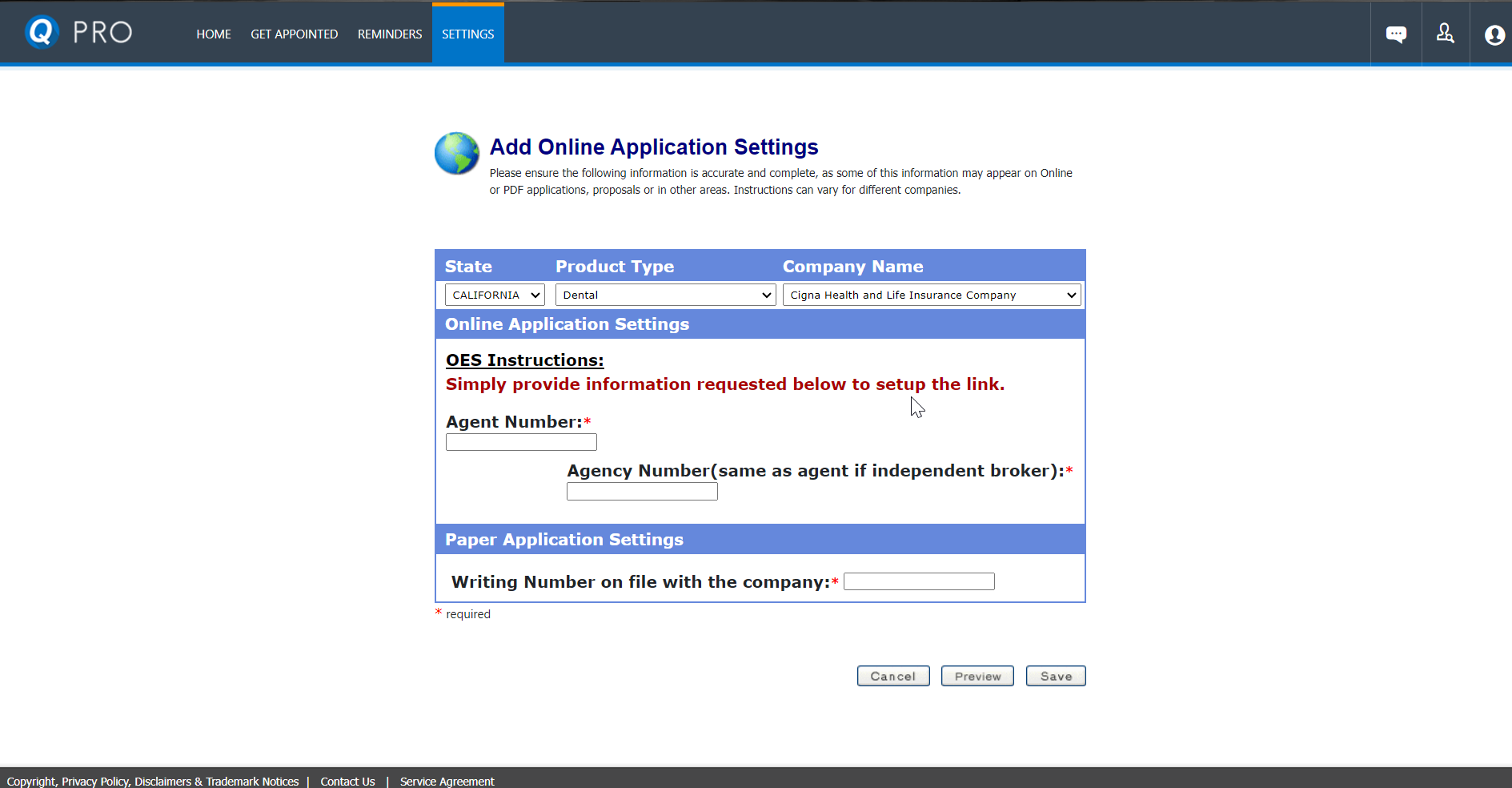Click the Writing Number input field
Viewport: 1512px width, 788px height.
click(x=919, y=581)
